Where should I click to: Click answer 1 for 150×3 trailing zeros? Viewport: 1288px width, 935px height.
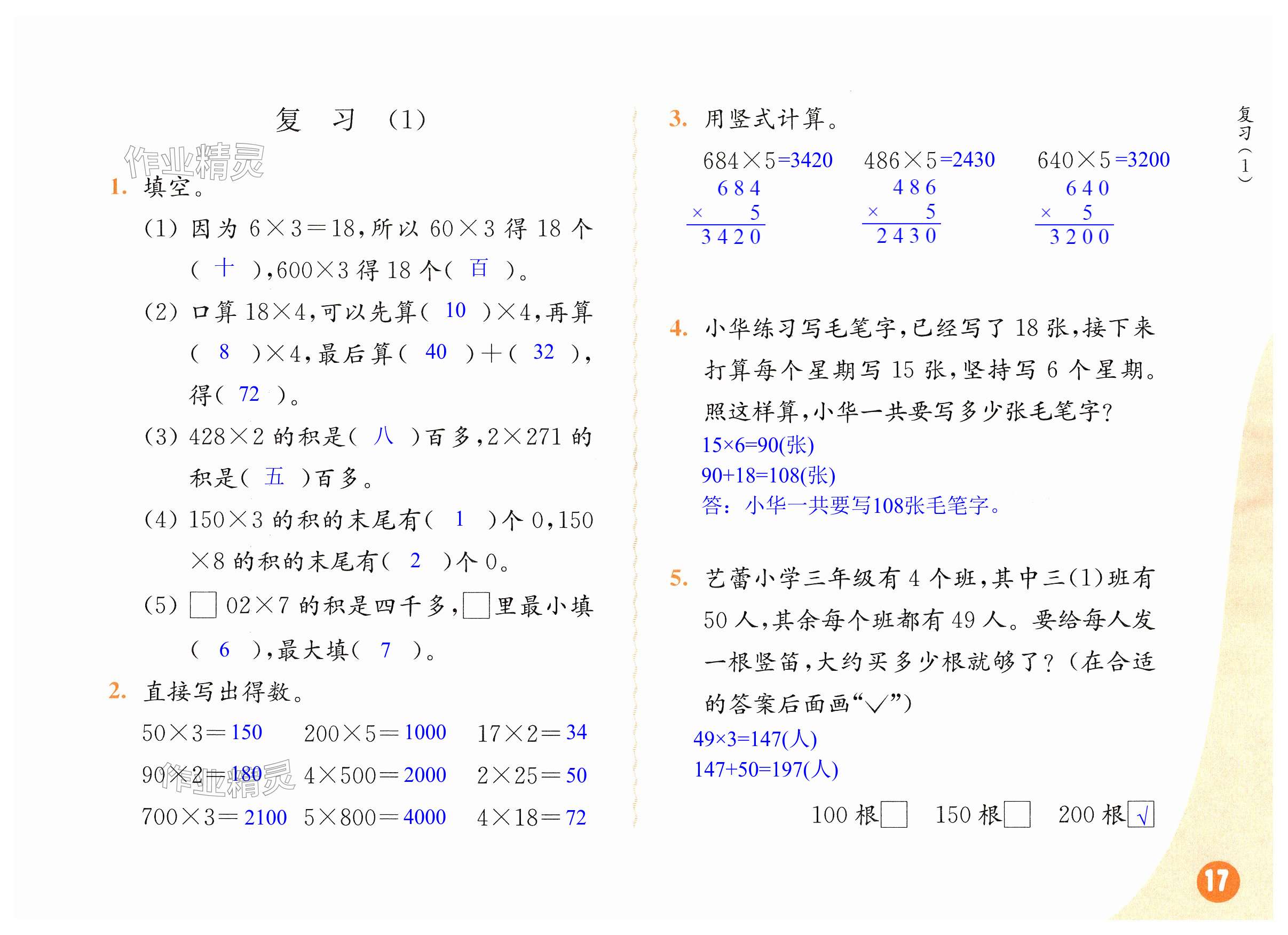tap(460, 519)
